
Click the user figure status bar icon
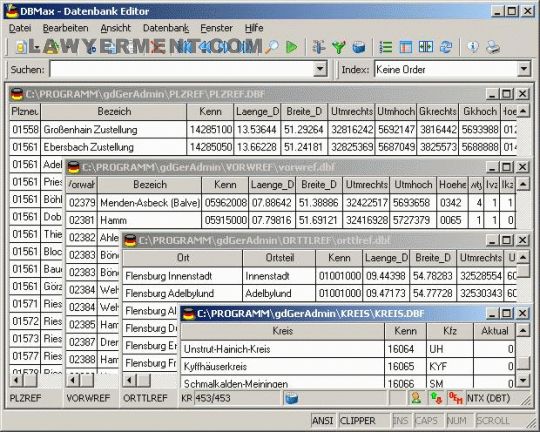point(416,398)
